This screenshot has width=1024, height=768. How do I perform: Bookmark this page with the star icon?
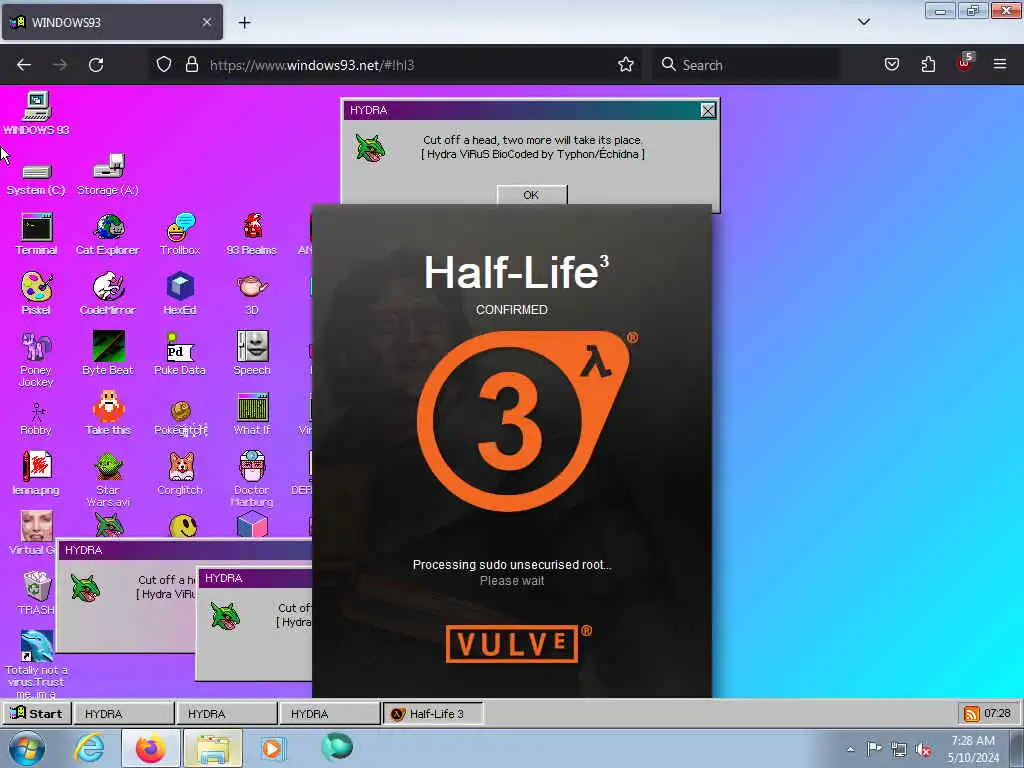[x=626, y=65]
